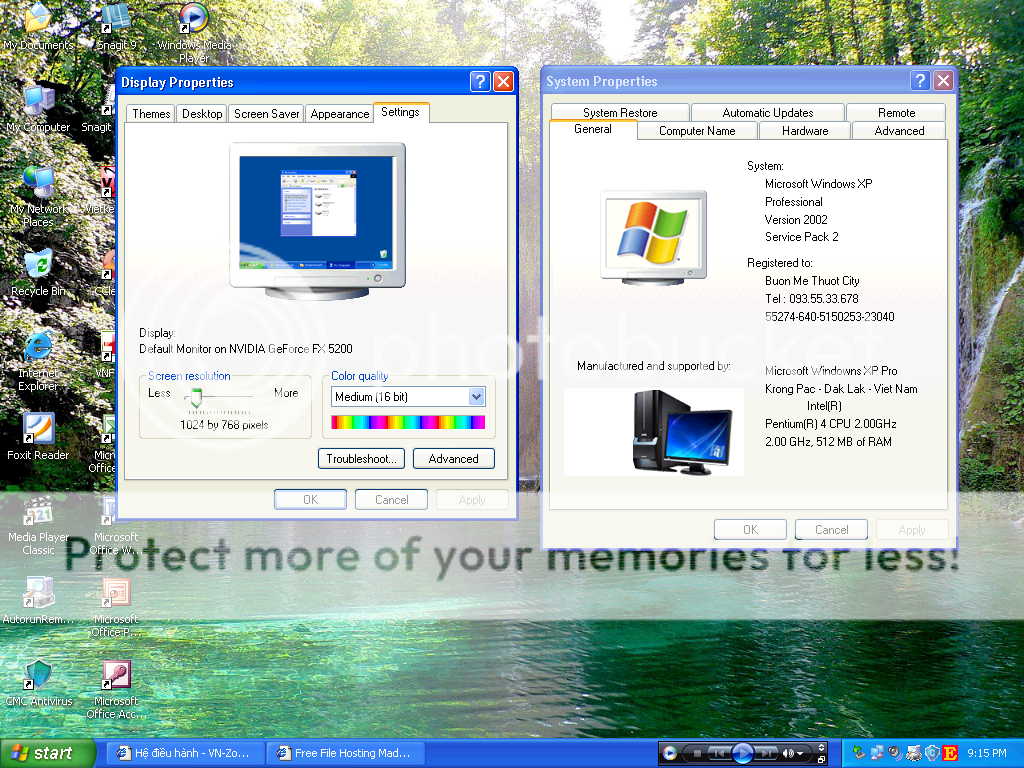1024x768 pixels.
Task: Click Windows XP logo image in System Properties
Action: pos(653,238)
